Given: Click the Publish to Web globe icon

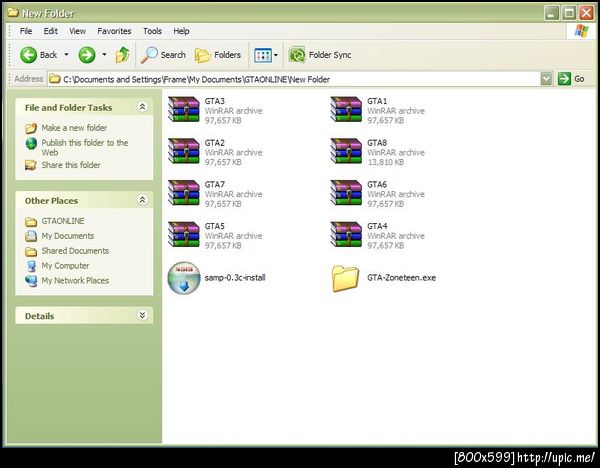Looking at the screenshot, I should [31, 143].
